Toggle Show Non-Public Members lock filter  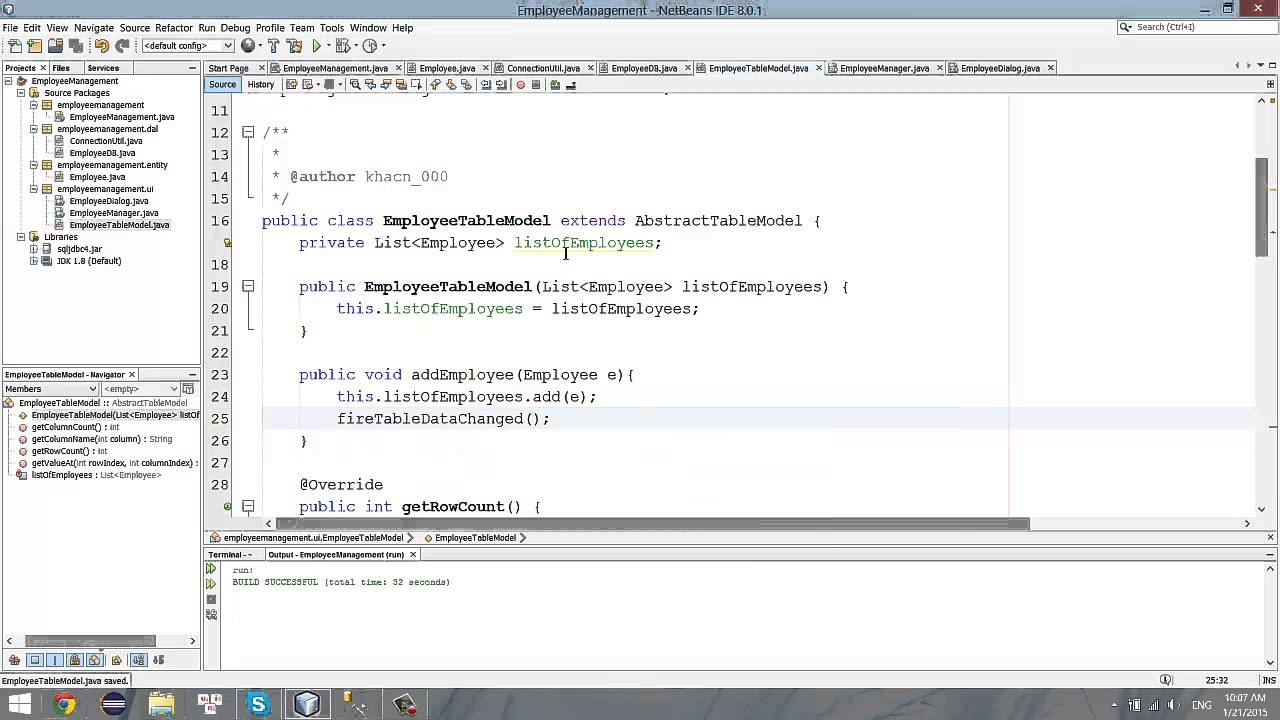coord(75,660)
